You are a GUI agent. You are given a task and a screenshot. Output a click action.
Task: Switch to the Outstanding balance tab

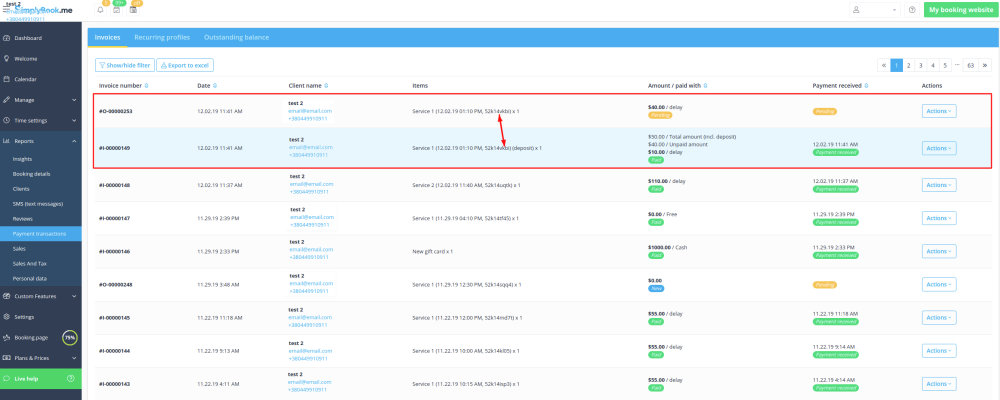pos(236,37)
